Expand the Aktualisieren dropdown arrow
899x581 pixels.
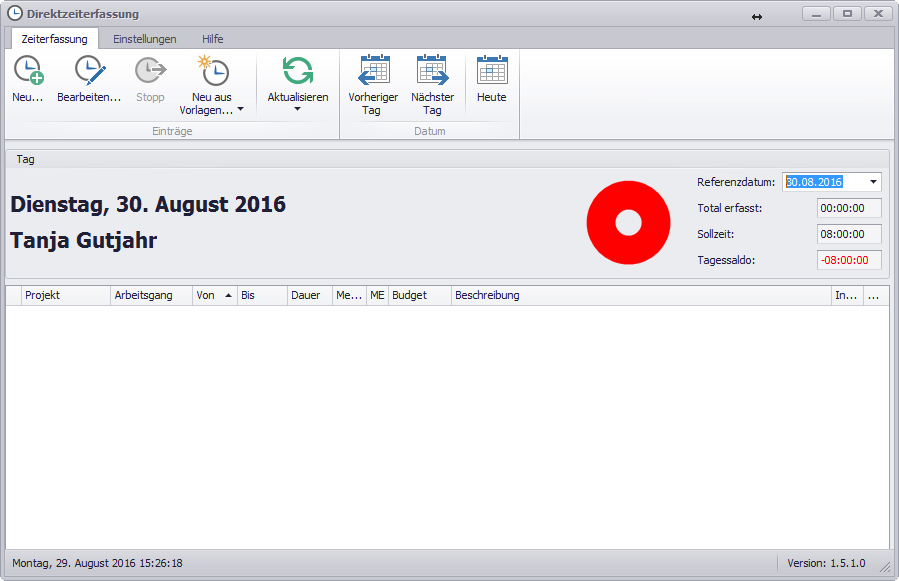click(298, 110)
